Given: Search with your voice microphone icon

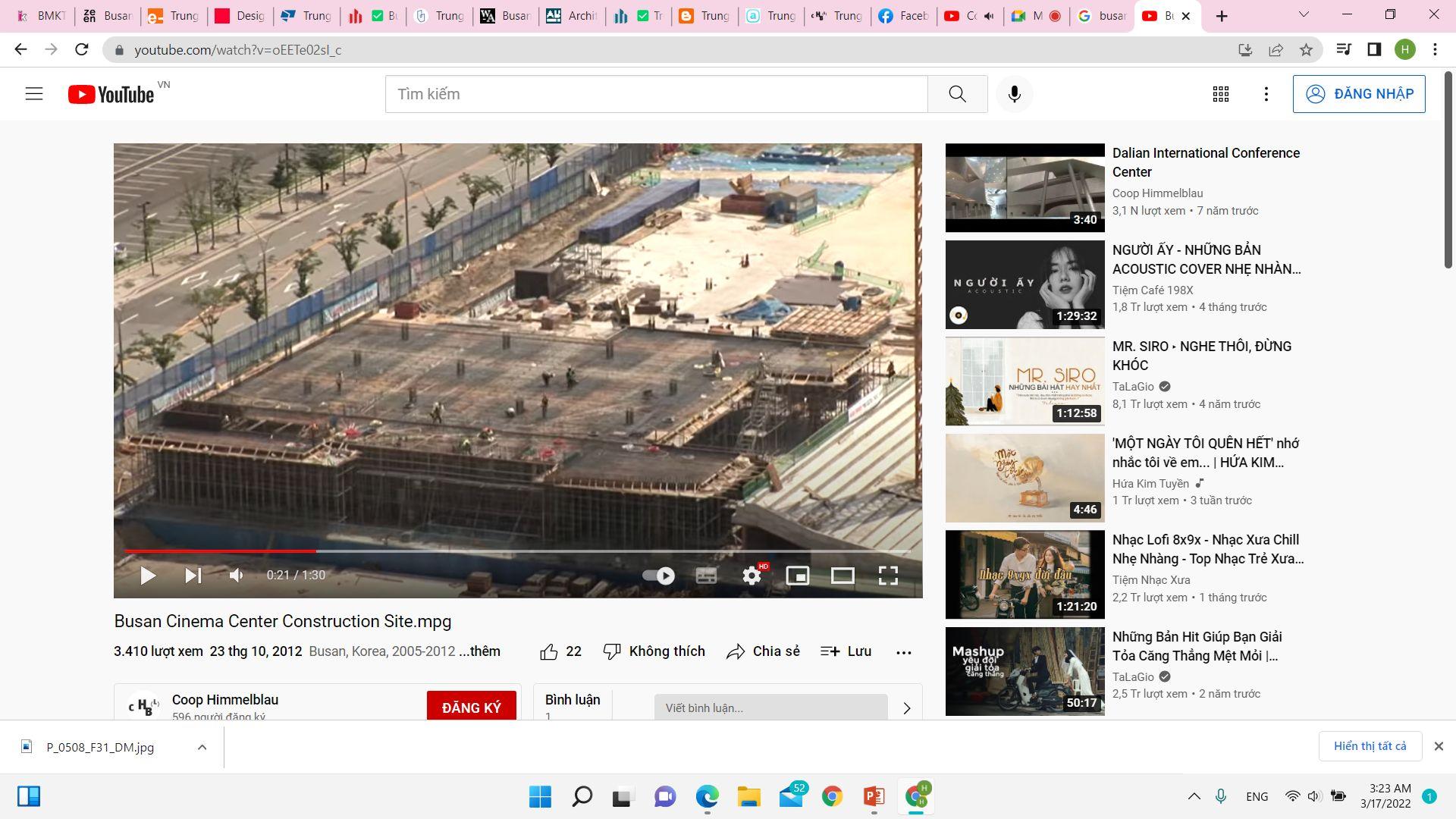Looking at the screenshot, I should pyautogui.click(x=1015, y=94).
